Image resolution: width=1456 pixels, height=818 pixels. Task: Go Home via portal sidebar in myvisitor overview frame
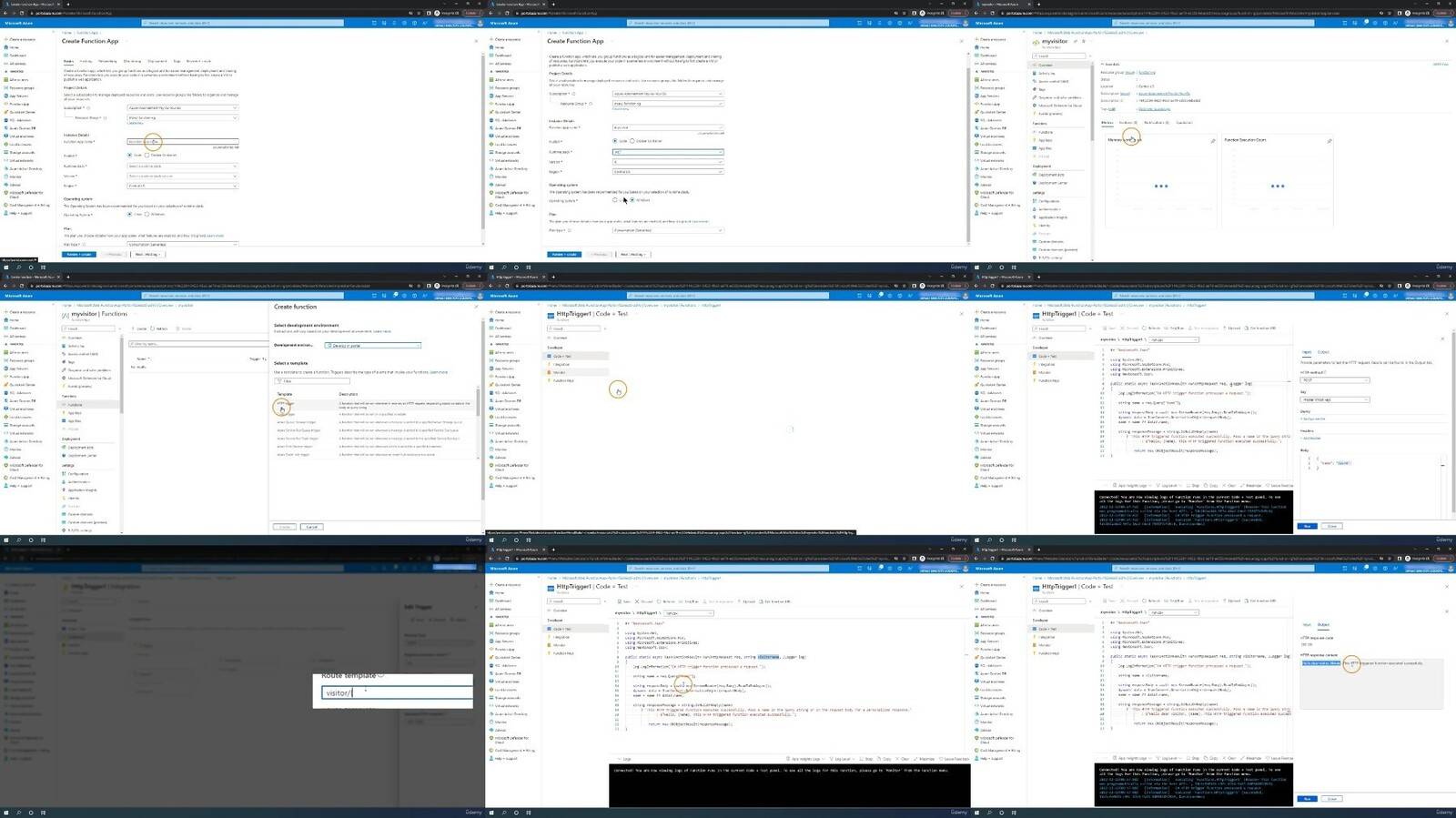(983, 47)
